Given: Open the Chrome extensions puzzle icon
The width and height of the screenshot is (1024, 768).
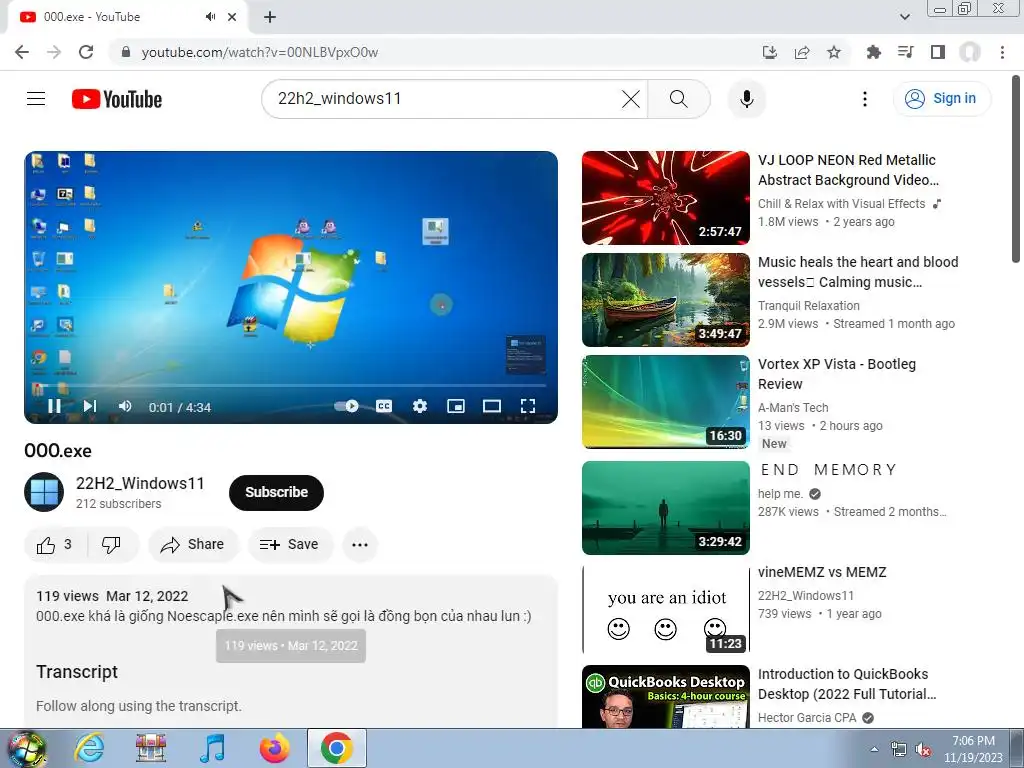Looking at the screenshot, I should coord(873,52).
